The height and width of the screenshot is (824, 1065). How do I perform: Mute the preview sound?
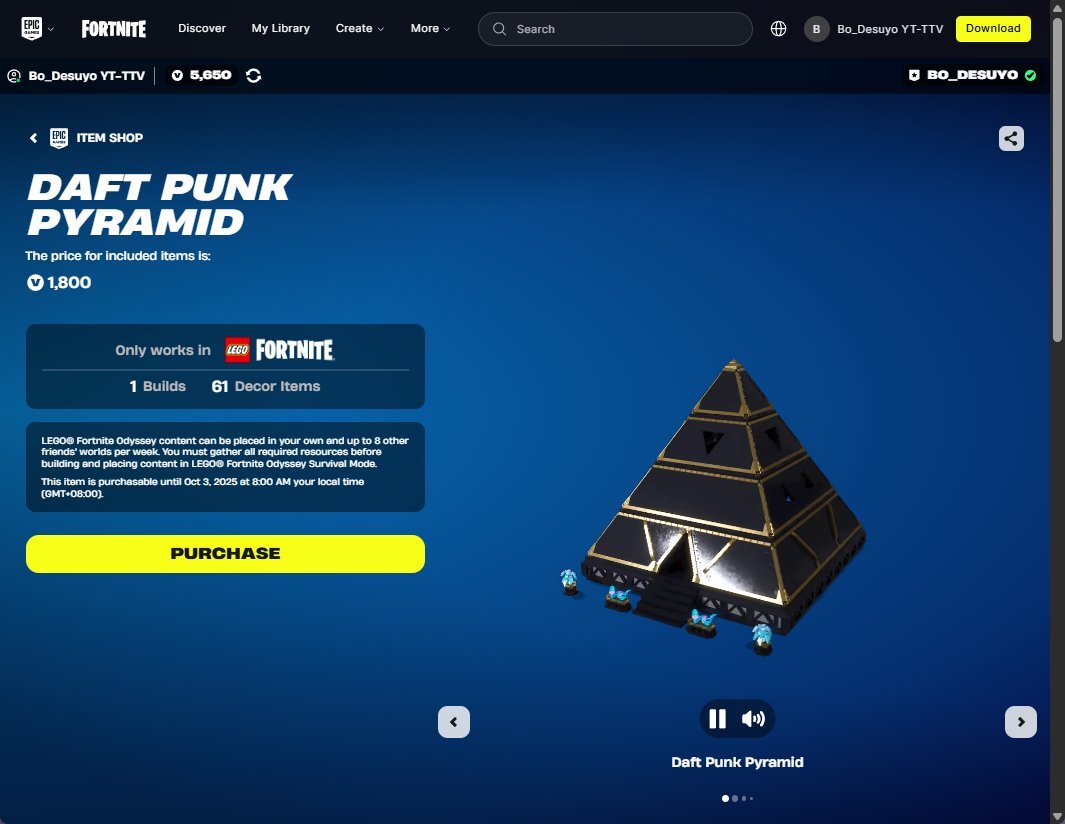753,719
